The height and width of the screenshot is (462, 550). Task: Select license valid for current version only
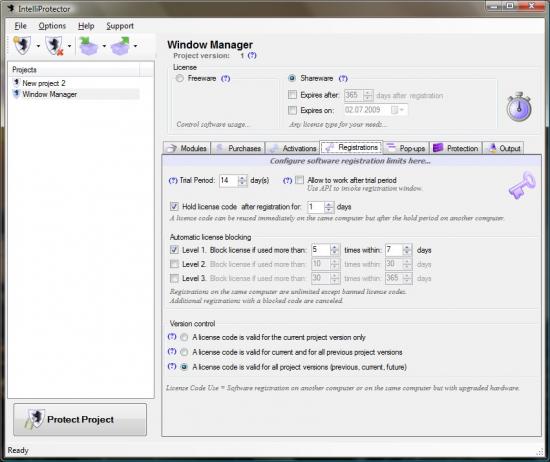point(184,337)
